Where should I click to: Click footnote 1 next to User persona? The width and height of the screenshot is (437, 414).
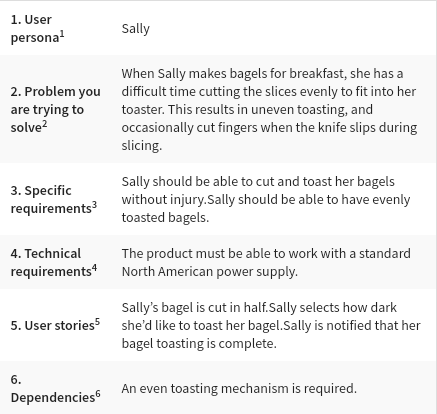(x=62, y=34)
